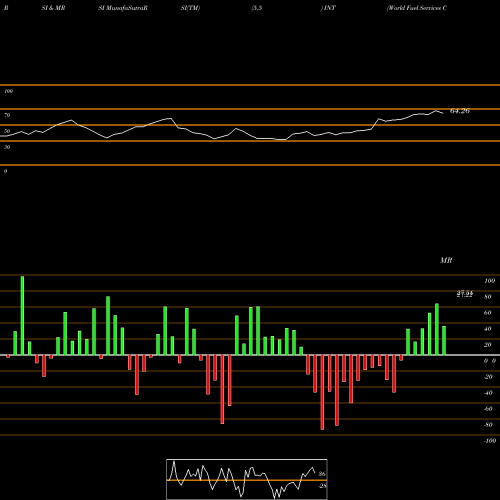Viewport: 500px width, 500px height.
Task: Click MR axis label -60
Action: 488,409
